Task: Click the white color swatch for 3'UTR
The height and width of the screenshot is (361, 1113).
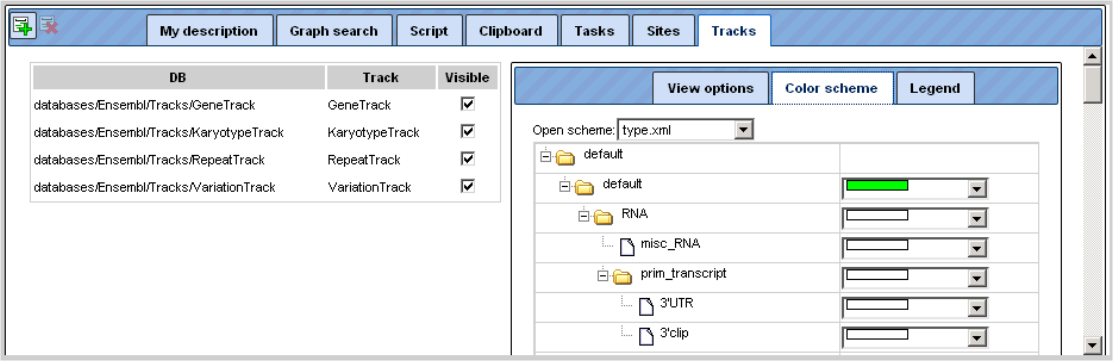Action: coord(877,305)
